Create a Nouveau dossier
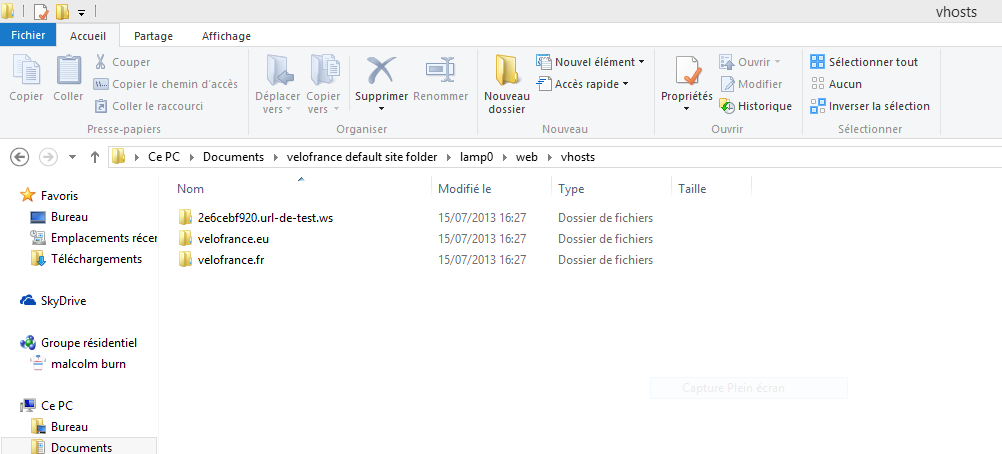 tap(507, 84)
